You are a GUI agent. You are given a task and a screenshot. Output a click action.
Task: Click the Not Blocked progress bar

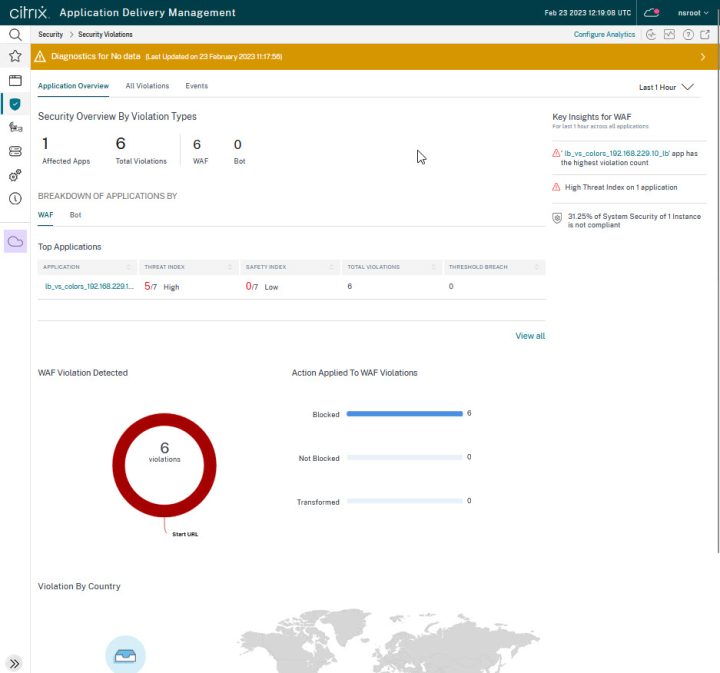[x=405, y=457]
